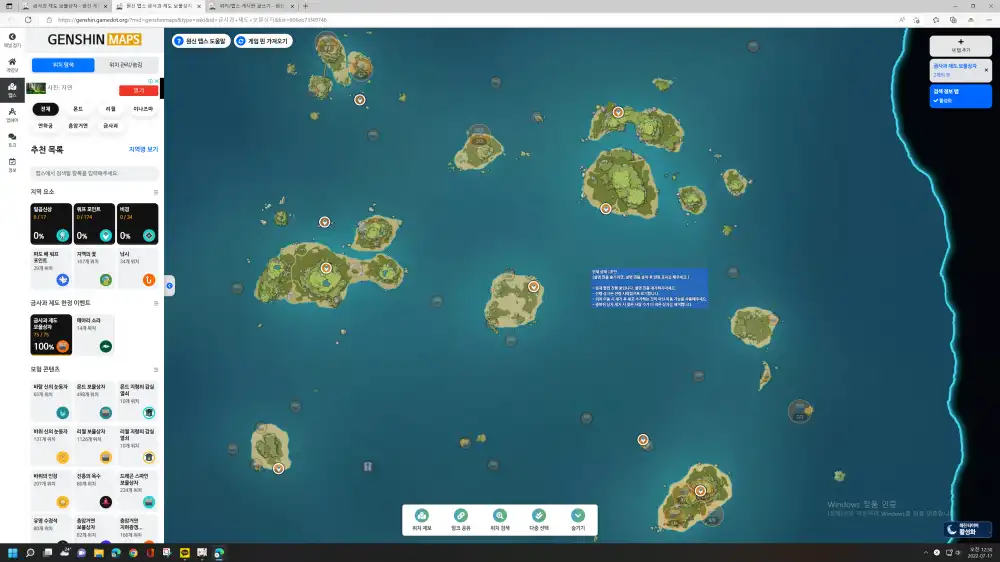Collapse the 모험 콘텐츠 section menu
Image resolution: width=1000 pixels, height=562 pixels.
[155, 369]
